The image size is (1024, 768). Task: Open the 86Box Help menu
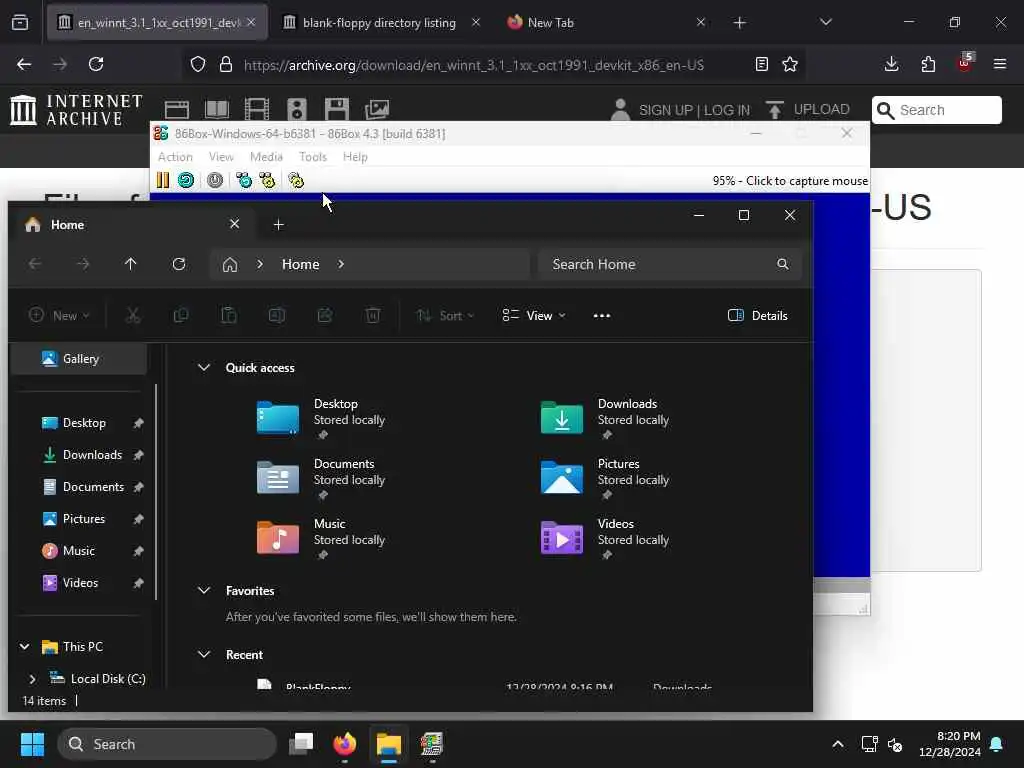click(355, 157)
